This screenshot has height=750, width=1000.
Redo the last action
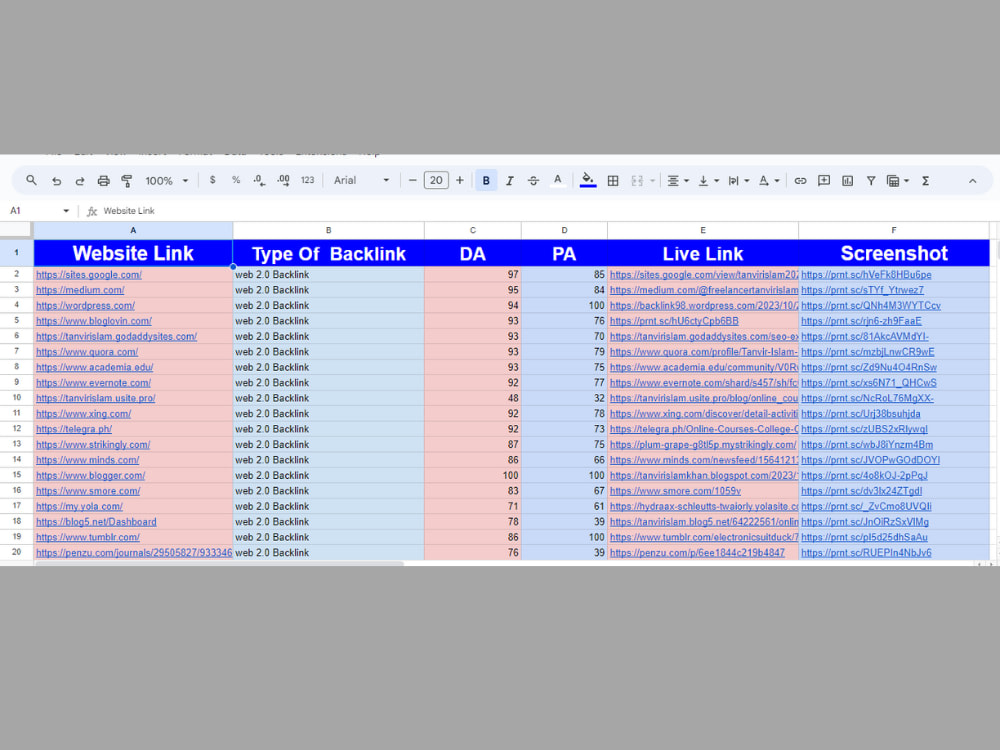[80, 181]
